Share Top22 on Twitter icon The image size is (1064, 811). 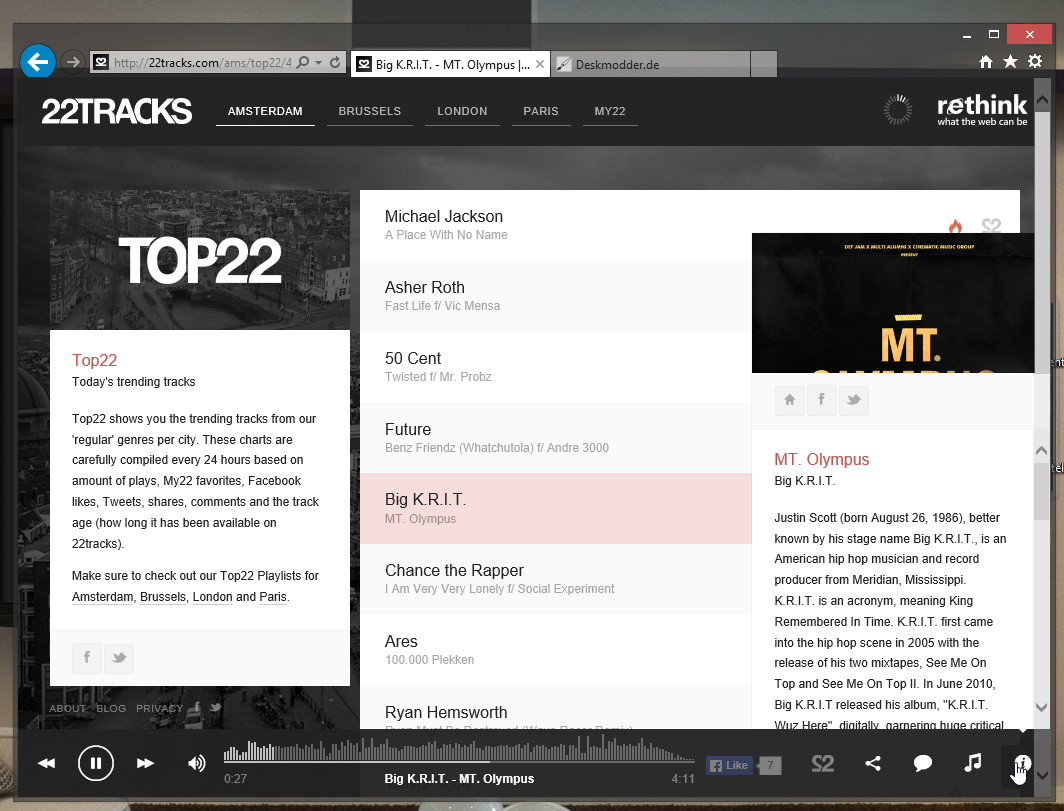click(x=119, y=658)
